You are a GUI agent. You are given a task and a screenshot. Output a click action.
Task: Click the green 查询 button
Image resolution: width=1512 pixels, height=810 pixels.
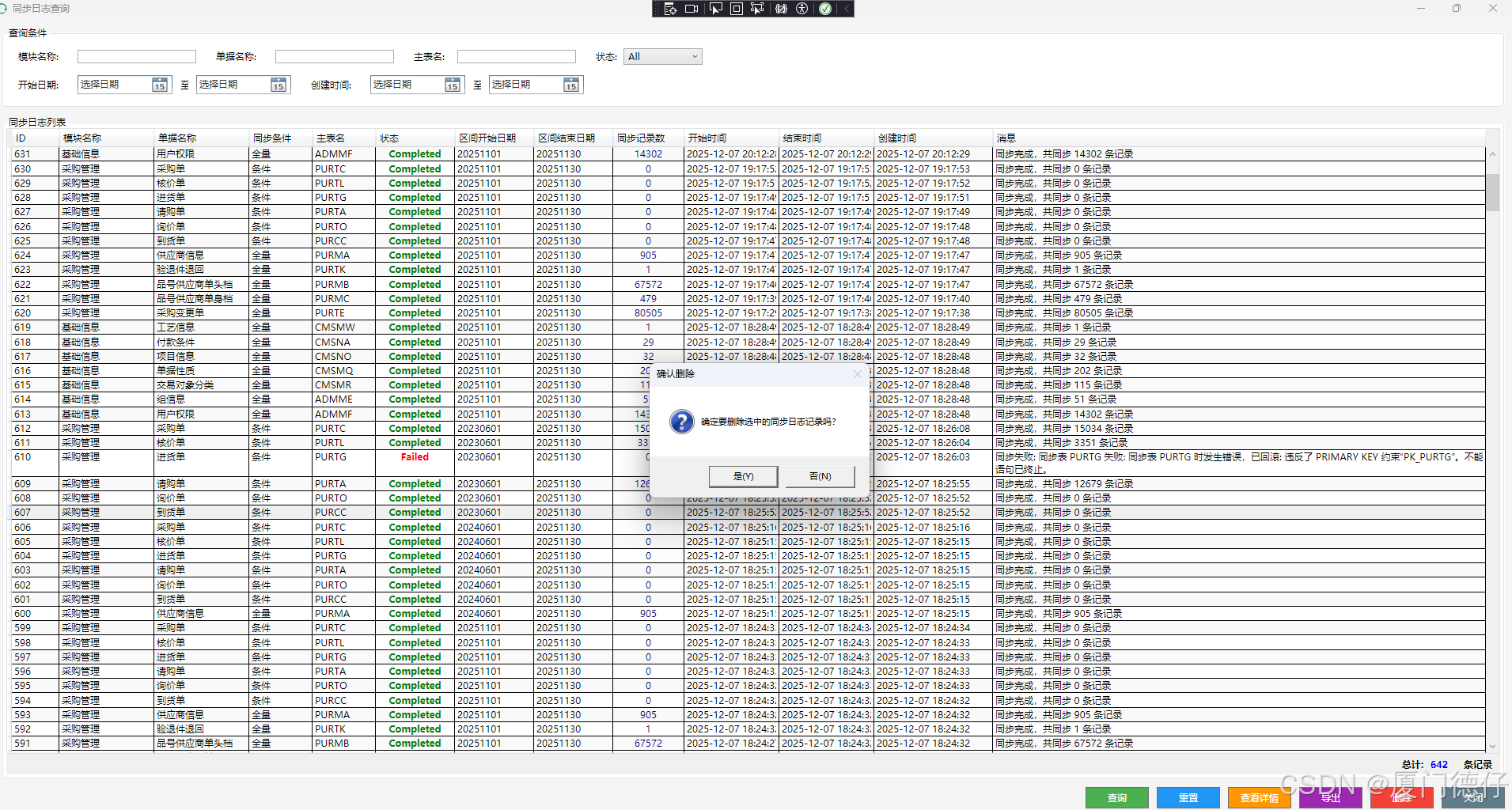pos(1117,798)
